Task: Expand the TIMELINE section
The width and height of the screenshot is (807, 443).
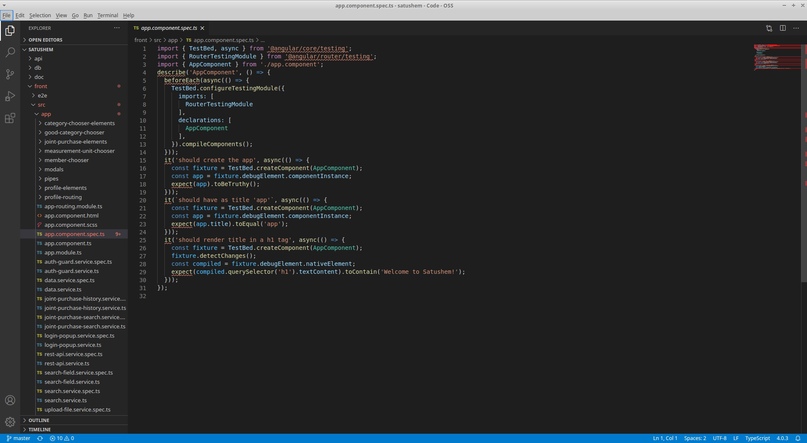Action: [40, 429]
